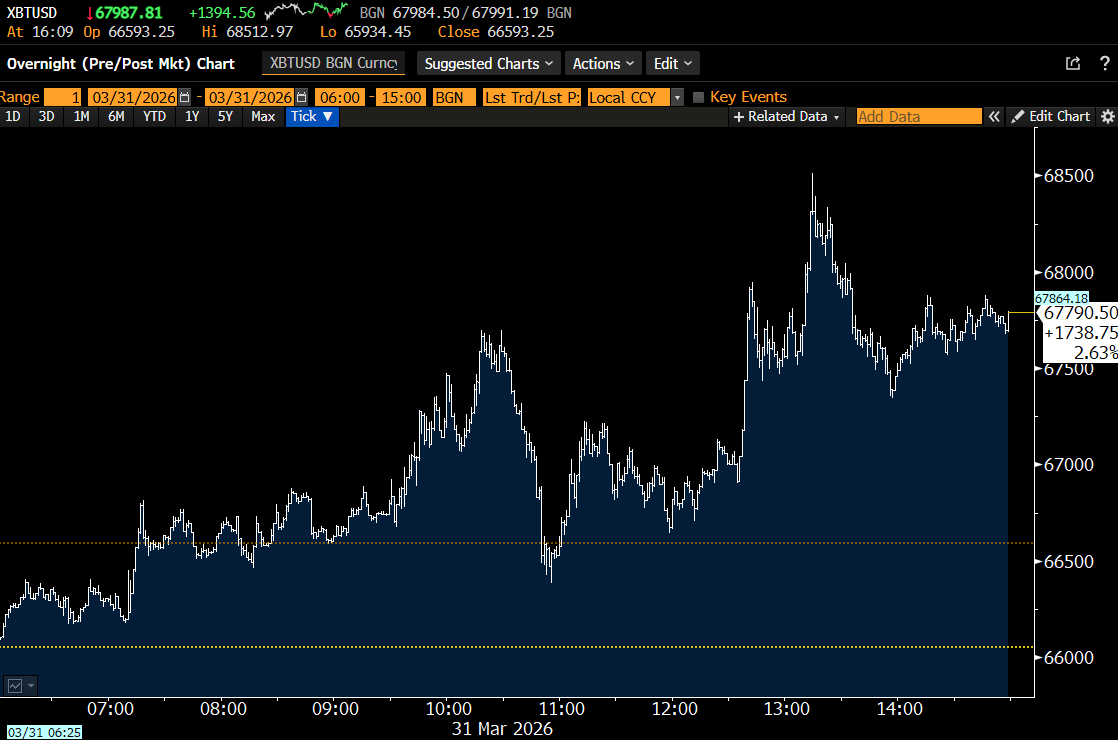Select the YTD period tab
This screenshot has width=1118, height=740.
tap(154, 117)
